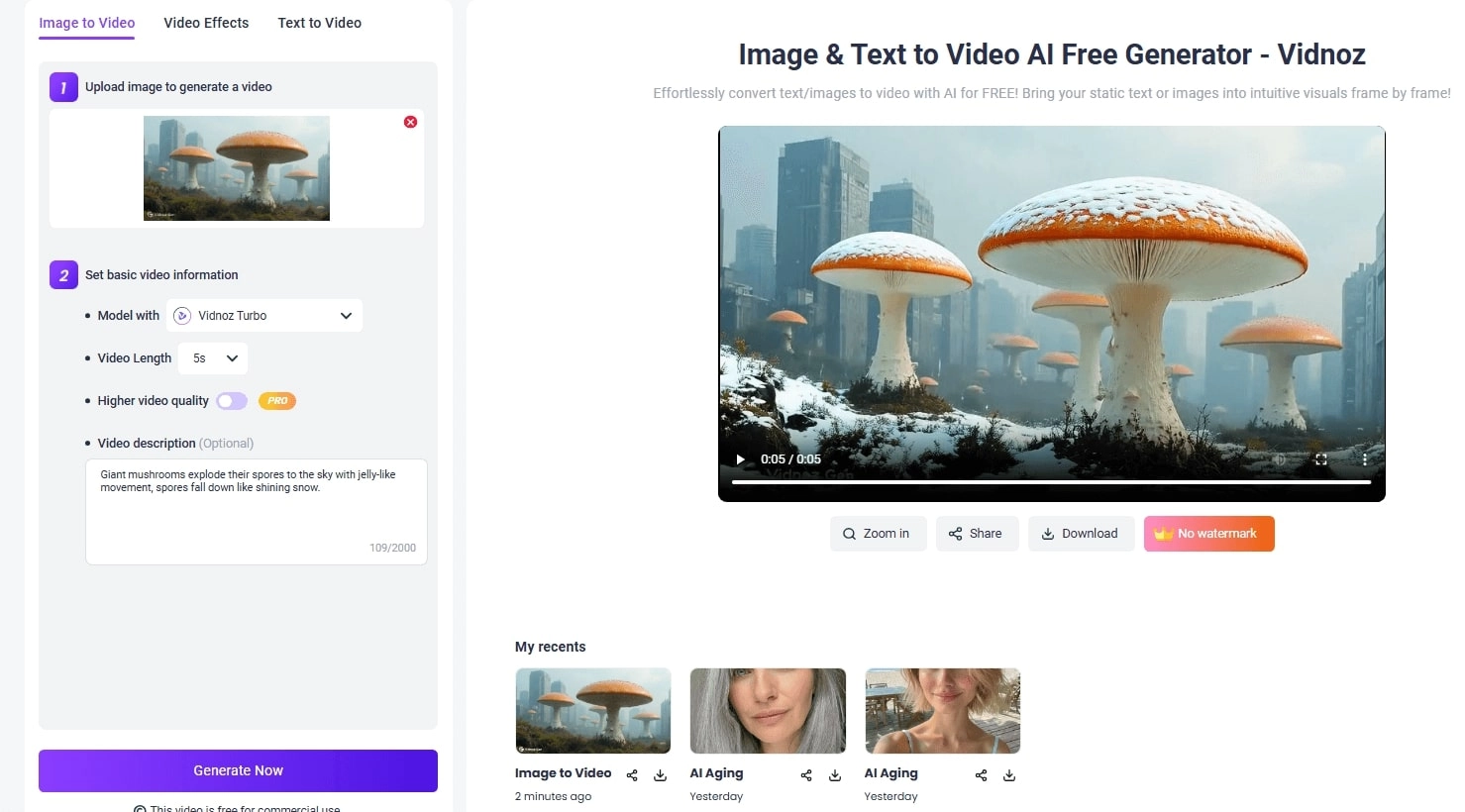Click the download icon for the second AI Aging recent
1465x812 pixels.
[x=1009, y=775]
